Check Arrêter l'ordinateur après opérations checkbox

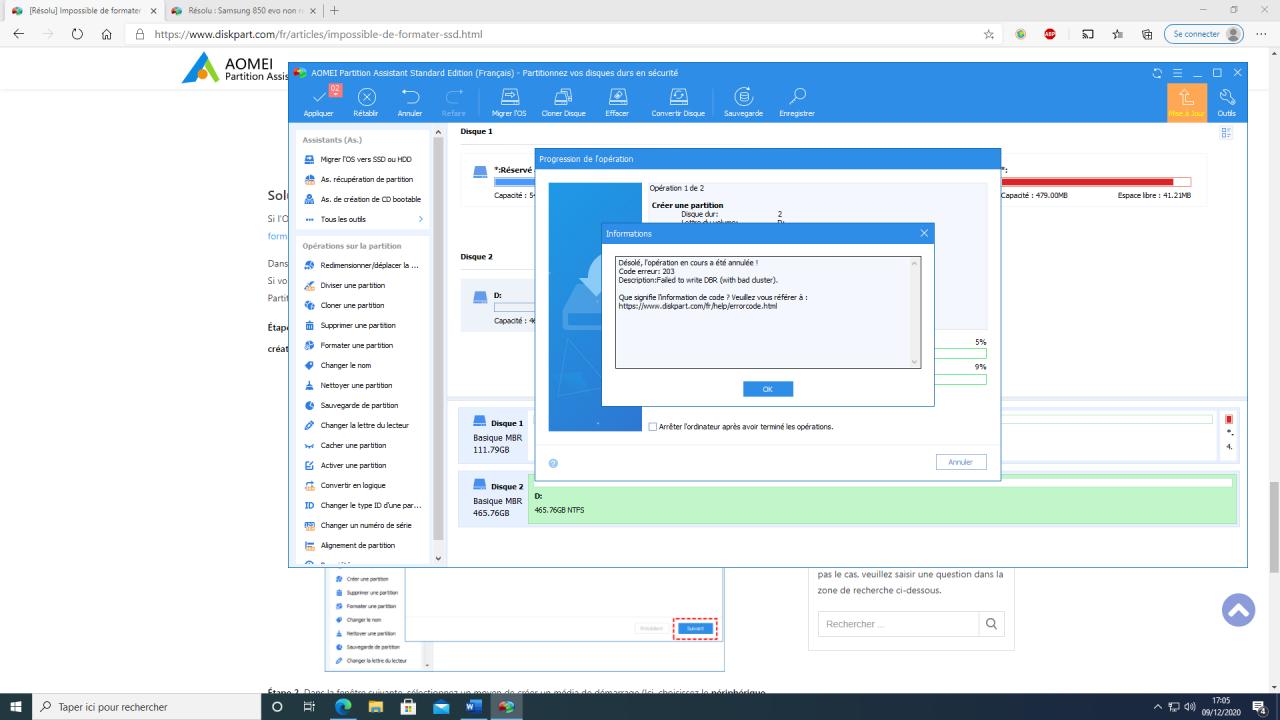[653, 427]
